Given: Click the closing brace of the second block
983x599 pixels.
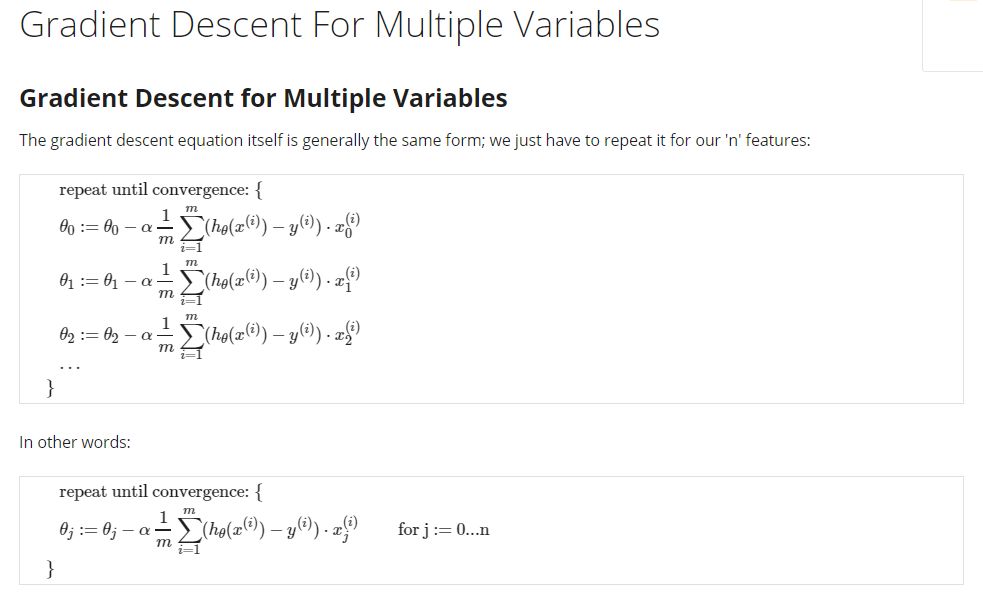Looking at the screenshot, I should [52, 569].
